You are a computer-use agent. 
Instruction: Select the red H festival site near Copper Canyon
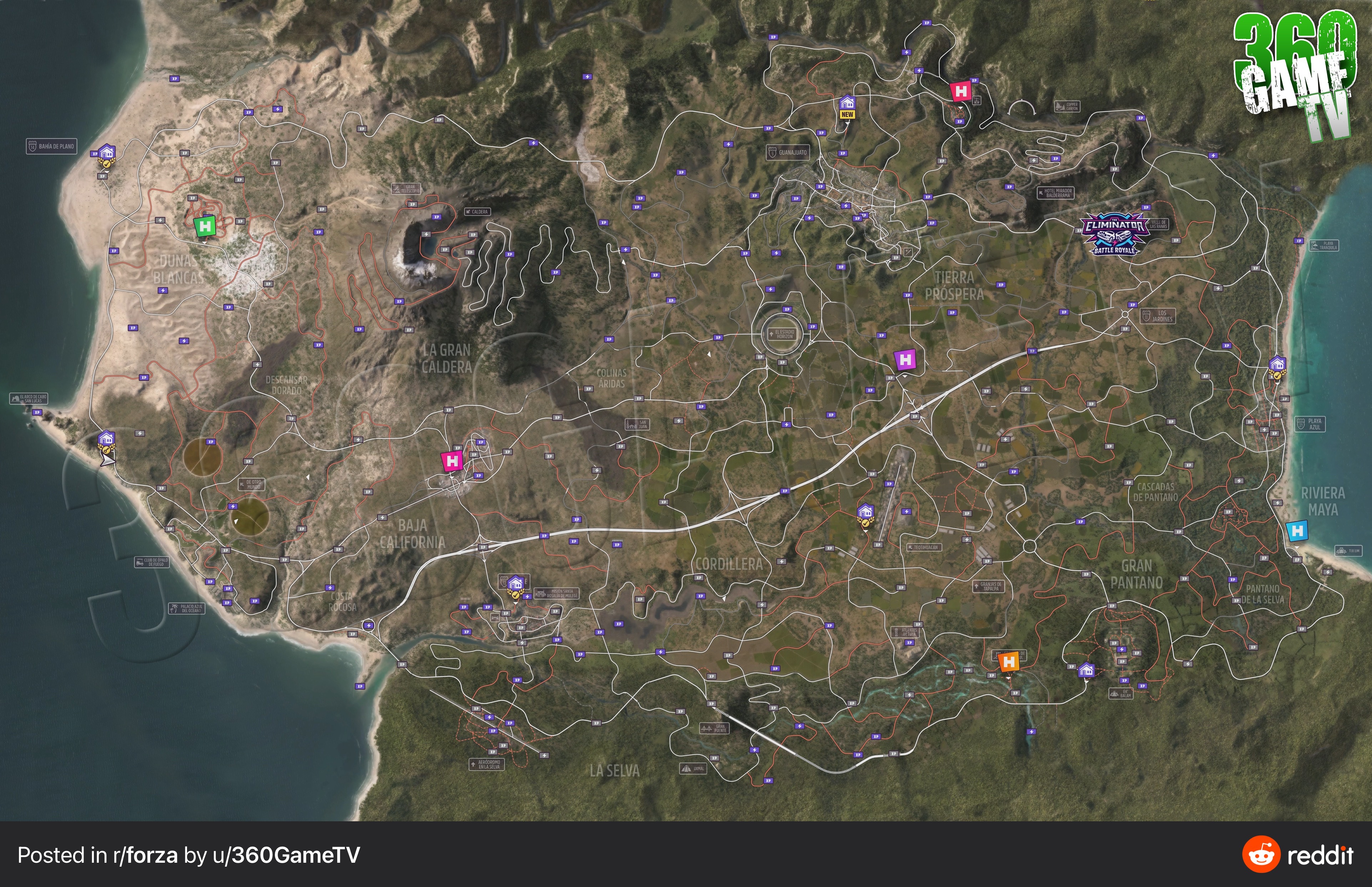960,91
